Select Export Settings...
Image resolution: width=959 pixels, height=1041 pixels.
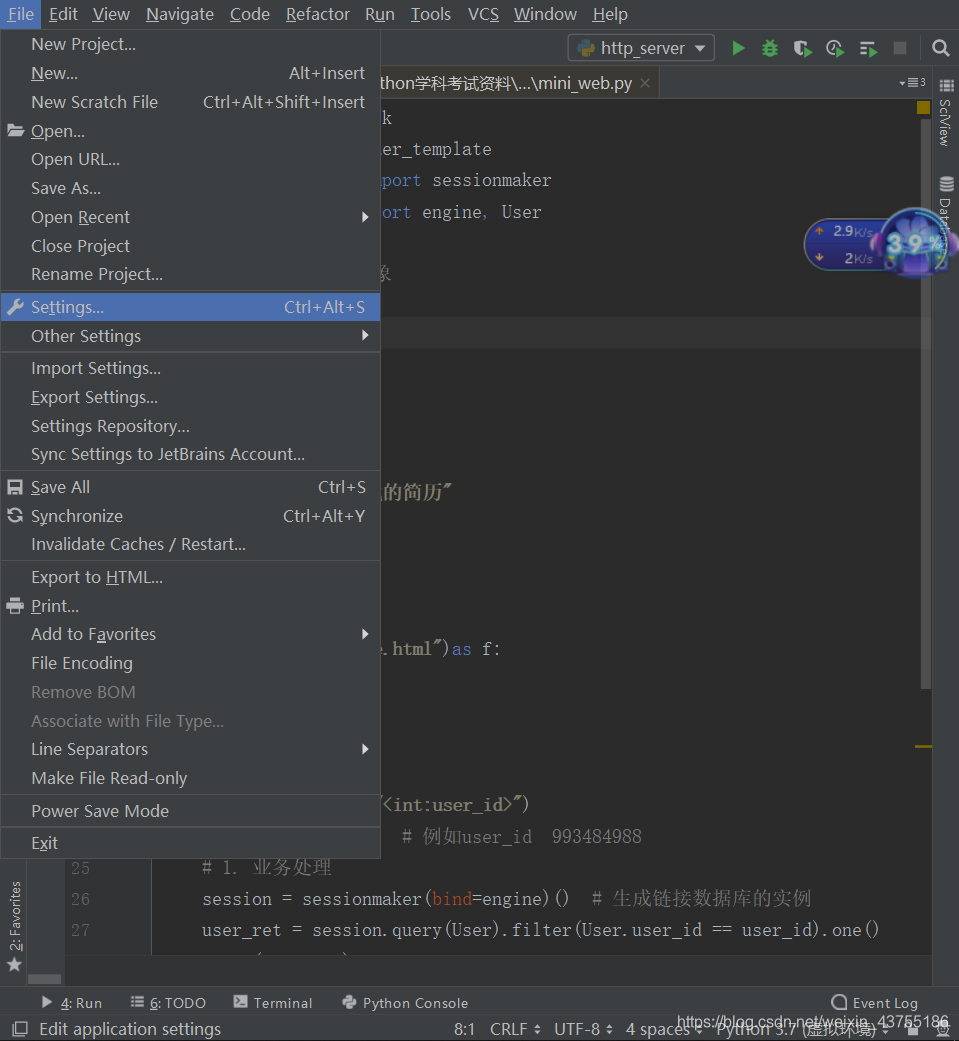pyautogui.click(x=191, y=397)
